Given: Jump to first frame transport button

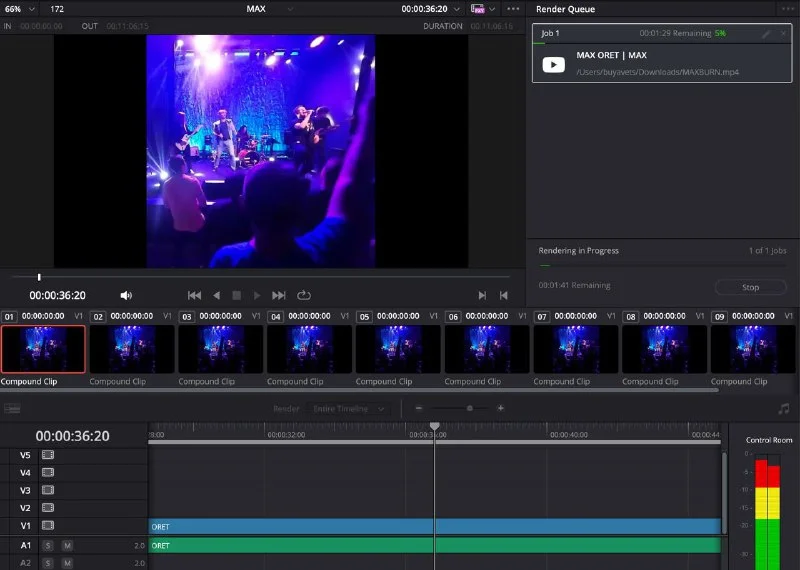Looking at the screenshot, I should point(194,295).
